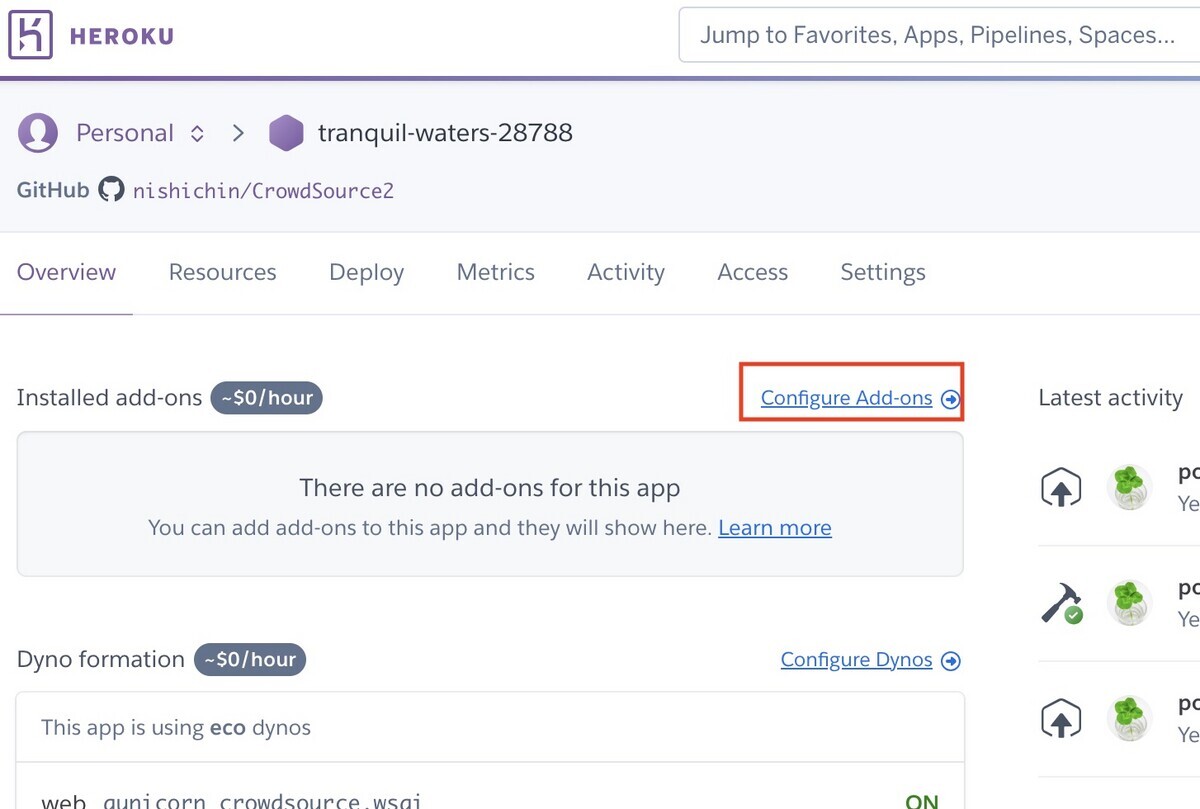Click the personal account avatar icon
Screen dimensions: 1200x809
click(x=37, y=132)
